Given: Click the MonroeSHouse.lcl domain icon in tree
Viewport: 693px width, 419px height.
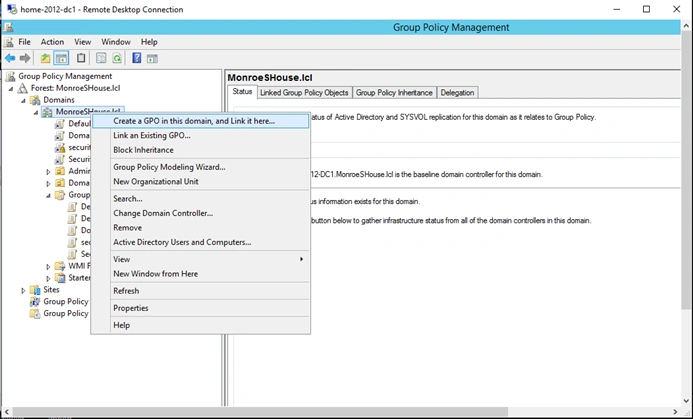Looking at the screenshot, I should (47, 112).
